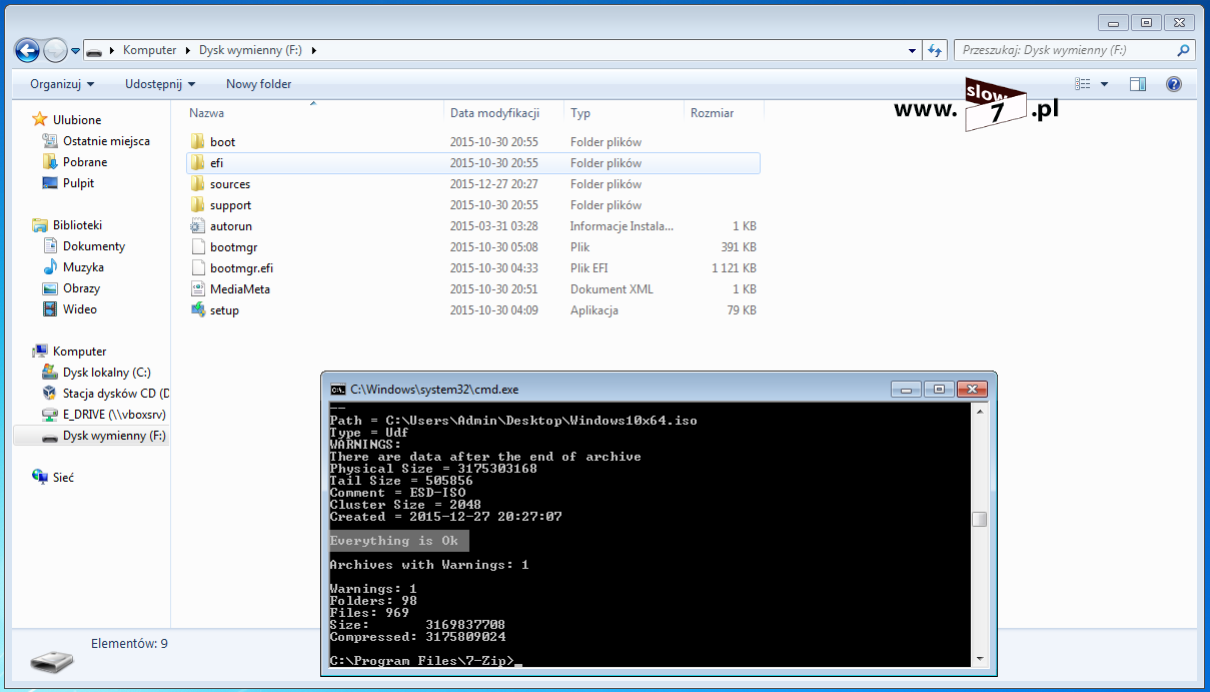Select Biblioteki in the navigation pane
1210x692 pixels.
pos(77,225)
